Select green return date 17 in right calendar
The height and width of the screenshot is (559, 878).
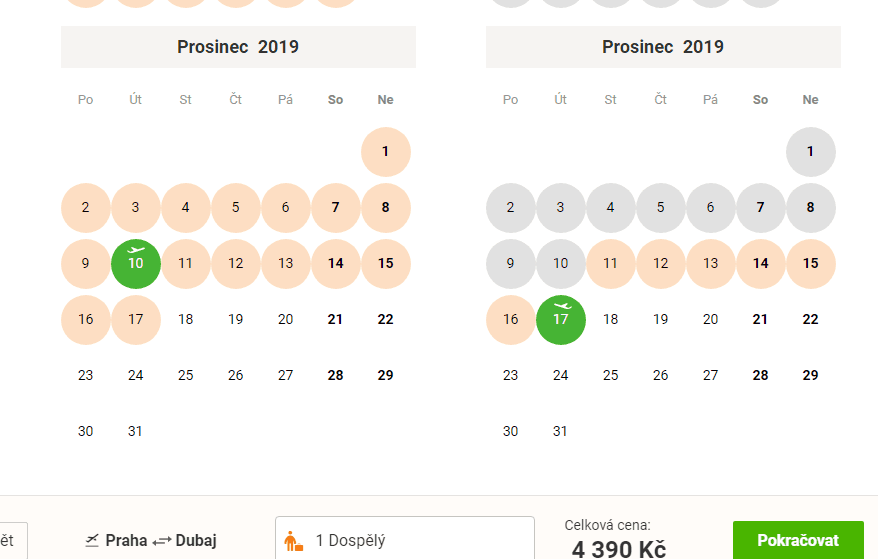point(561,320)
